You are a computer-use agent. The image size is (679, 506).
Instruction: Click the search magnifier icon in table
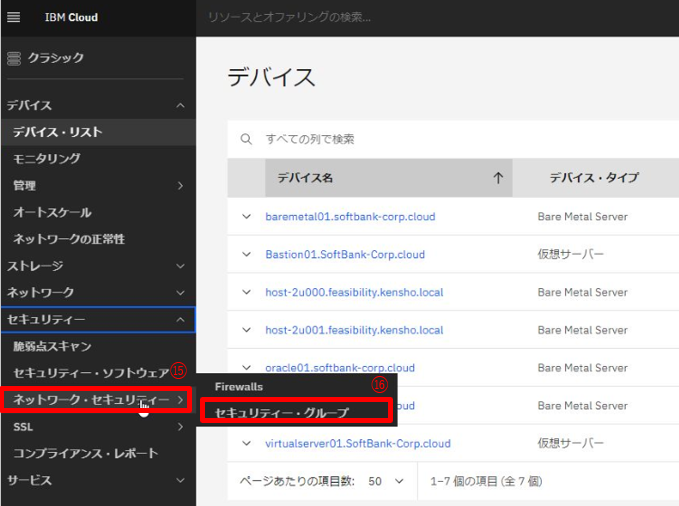point(246,140)
